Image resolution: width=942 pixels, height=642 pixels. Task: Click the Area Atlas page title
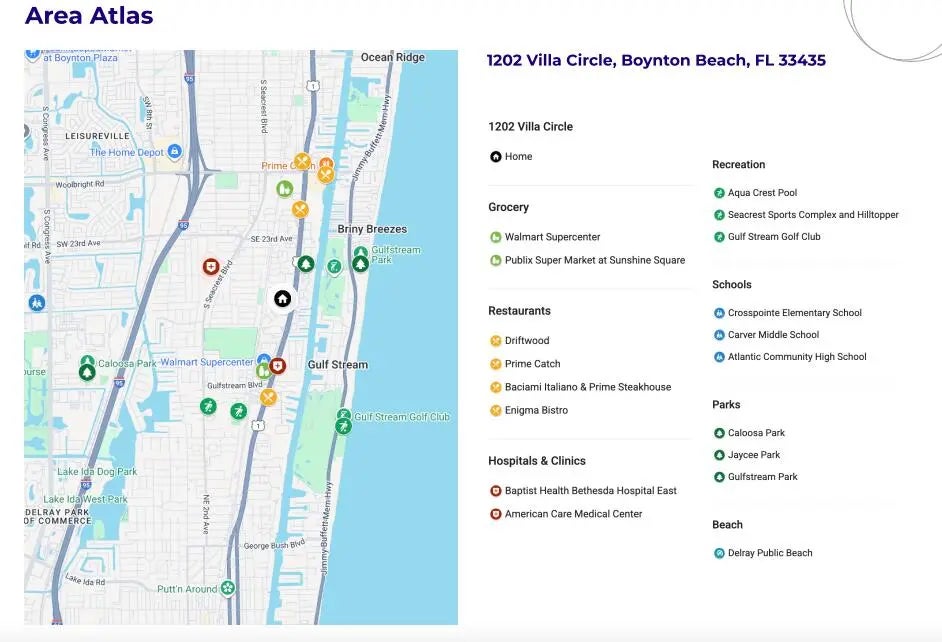tap(89, 16)
